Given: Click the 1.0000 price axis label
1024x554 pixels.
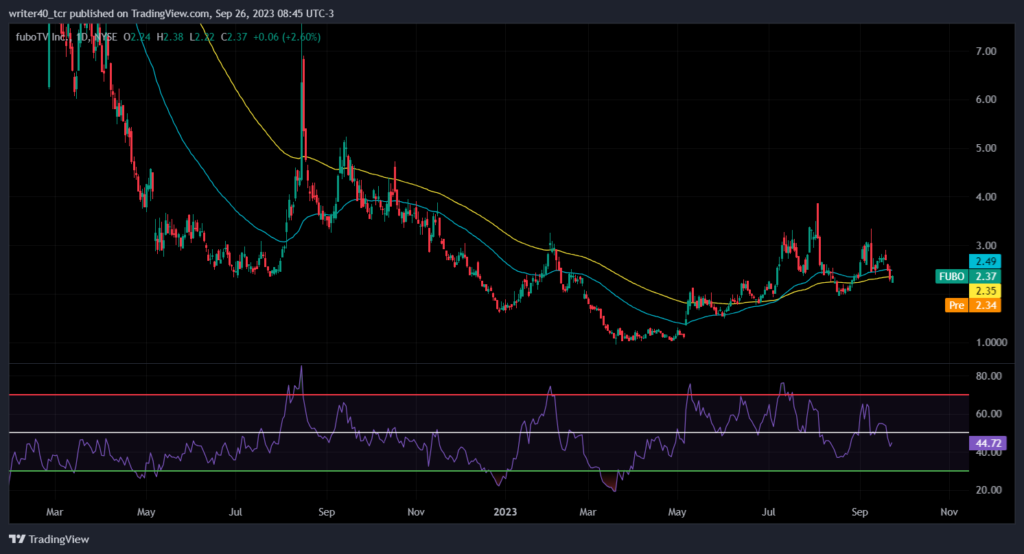Looking at the screenshot, I should tap(991, 342).
